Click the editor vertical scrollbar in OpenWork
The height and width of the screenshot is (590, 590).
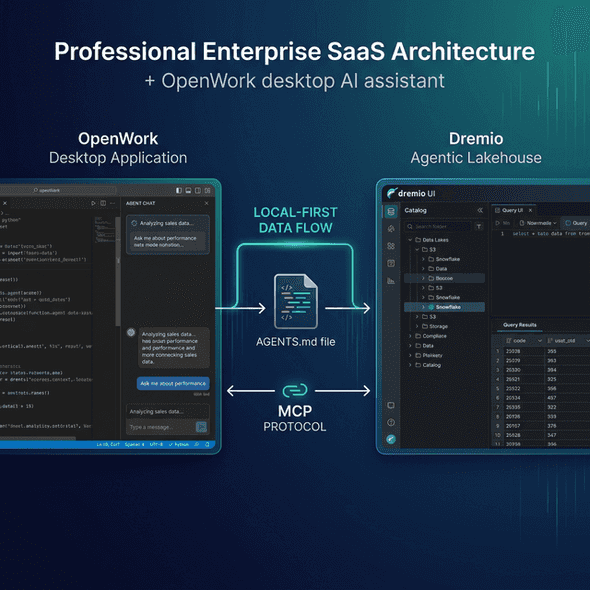[118, 271]
